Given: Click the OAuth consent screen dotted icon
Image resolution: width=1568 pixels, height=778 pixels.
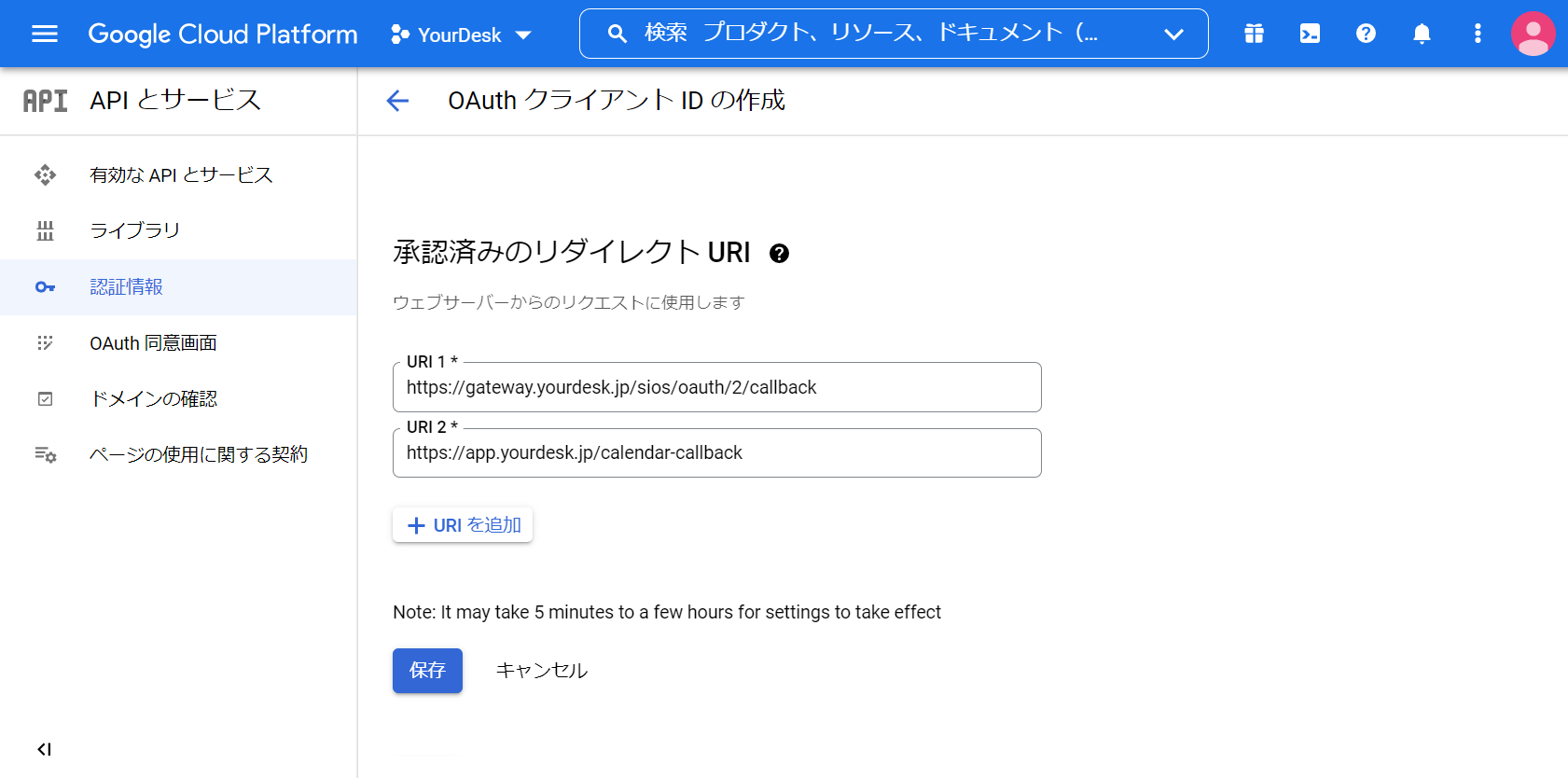Looking at the screenshot, I should [45, 343].
